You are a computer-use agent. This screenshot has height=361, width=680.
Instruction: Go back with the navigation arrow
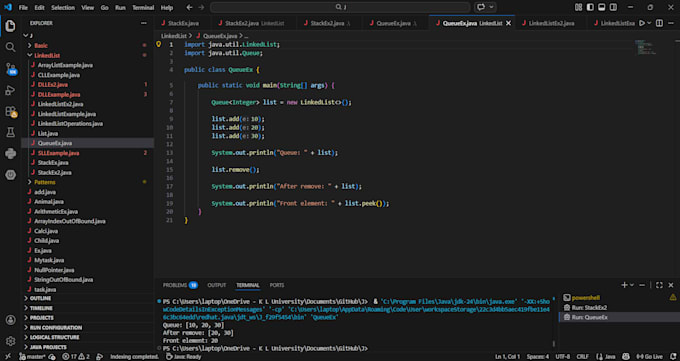click(x=189, y=7)
